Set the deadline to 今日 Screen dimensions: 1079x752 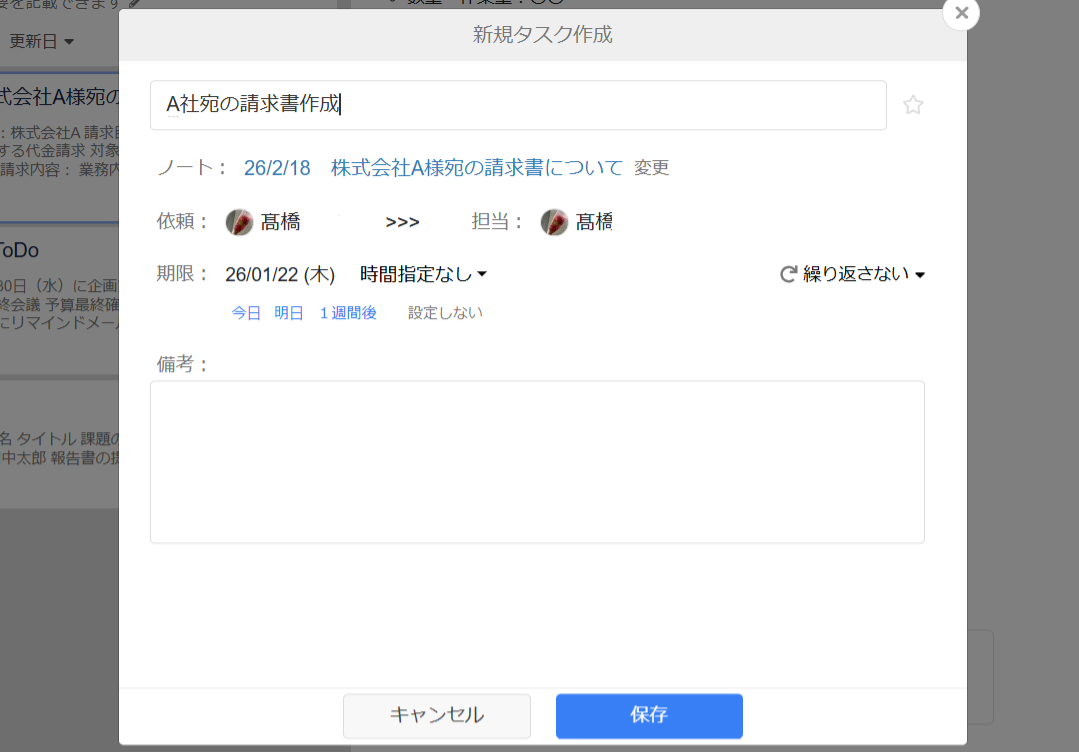pyautogui.click(x=247, y=312)
